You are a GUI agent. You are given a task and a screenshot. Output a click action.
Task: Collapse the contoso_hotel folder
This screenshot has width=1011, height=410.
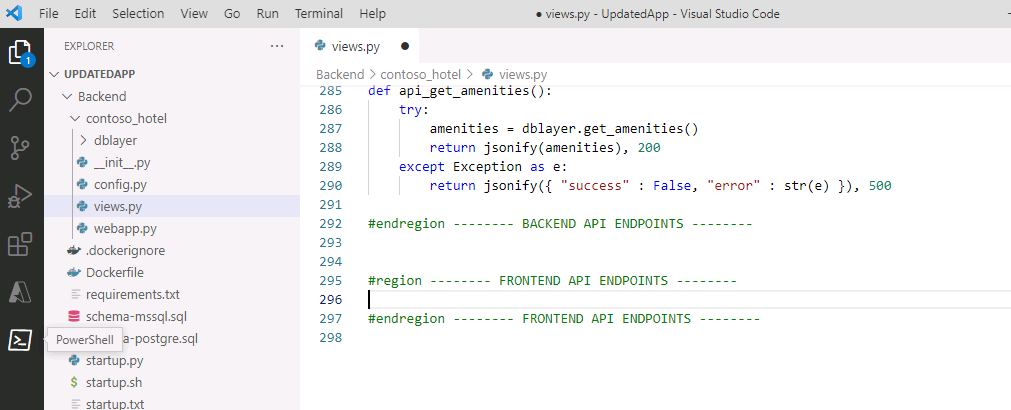point(126,118)
